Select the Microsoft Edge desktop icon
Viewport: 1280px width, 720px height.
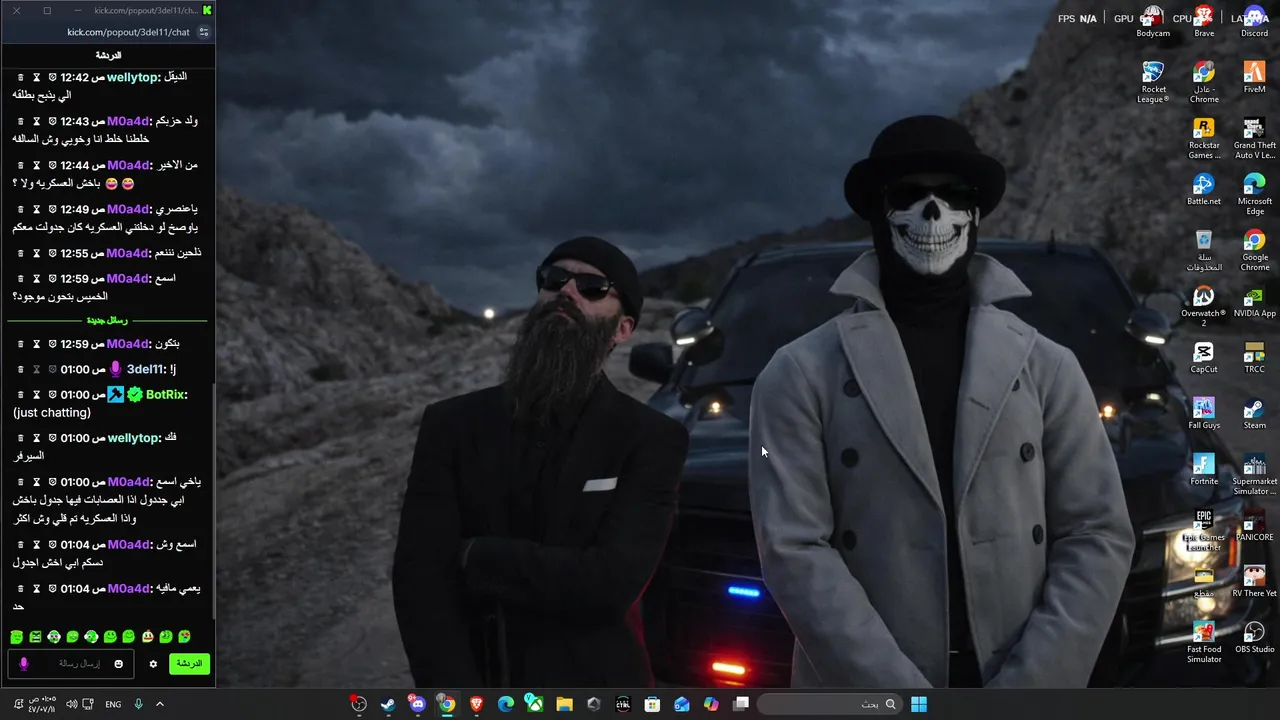pos(1254,194)
